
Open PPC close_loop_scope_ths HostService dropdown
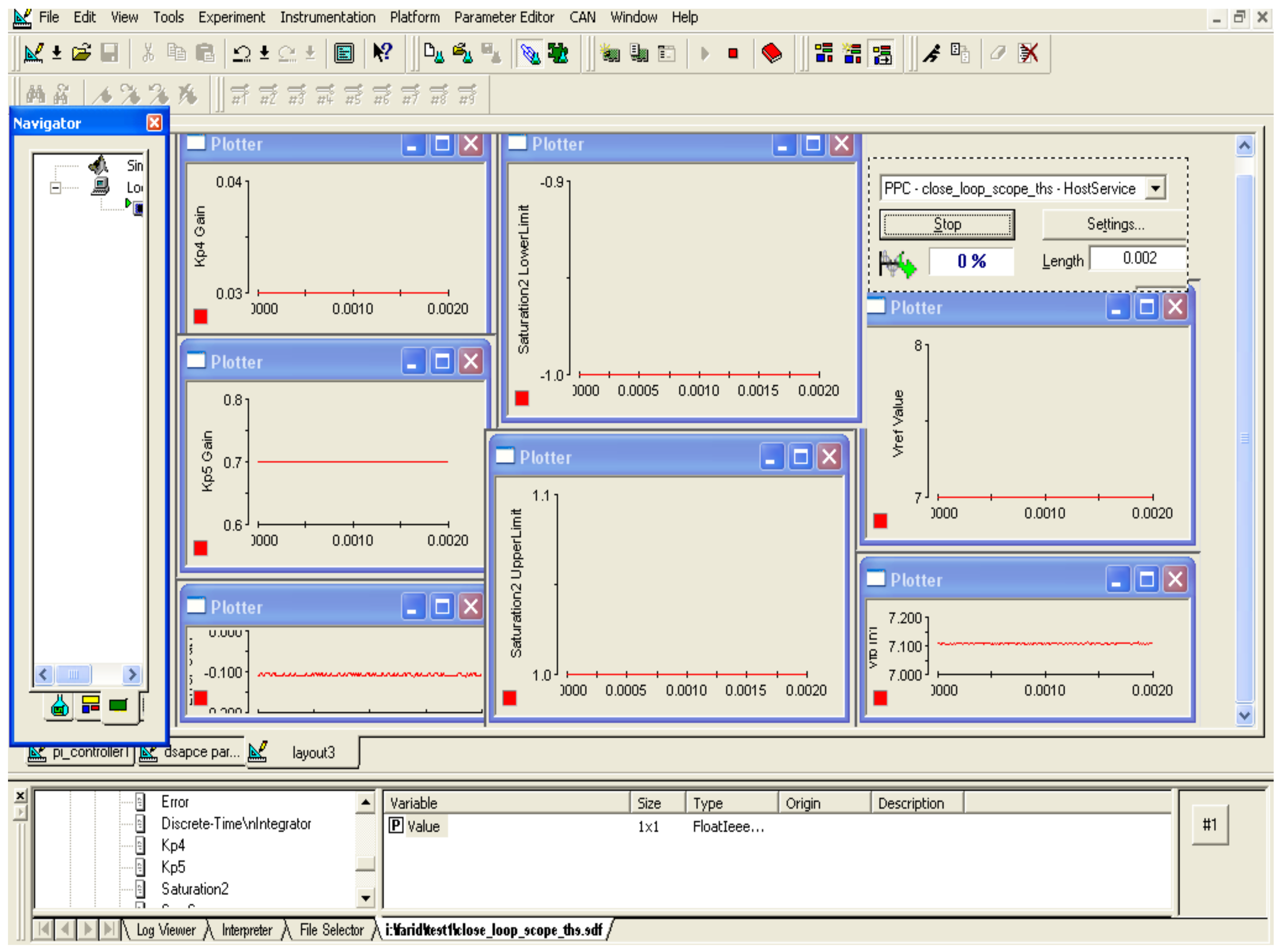(1155, 189)
